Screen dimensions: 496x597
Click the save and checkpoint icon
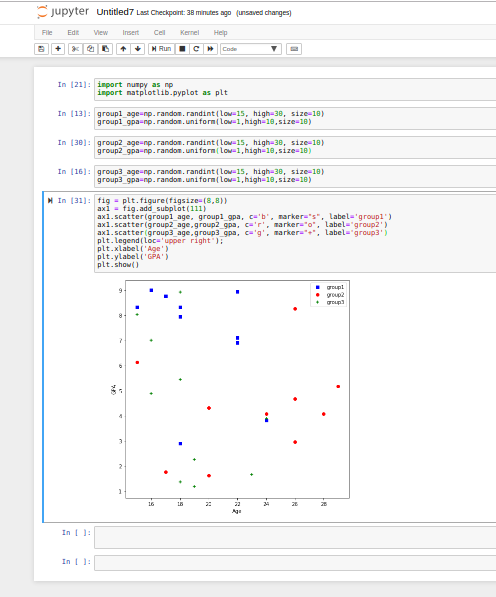coord(41,49)
